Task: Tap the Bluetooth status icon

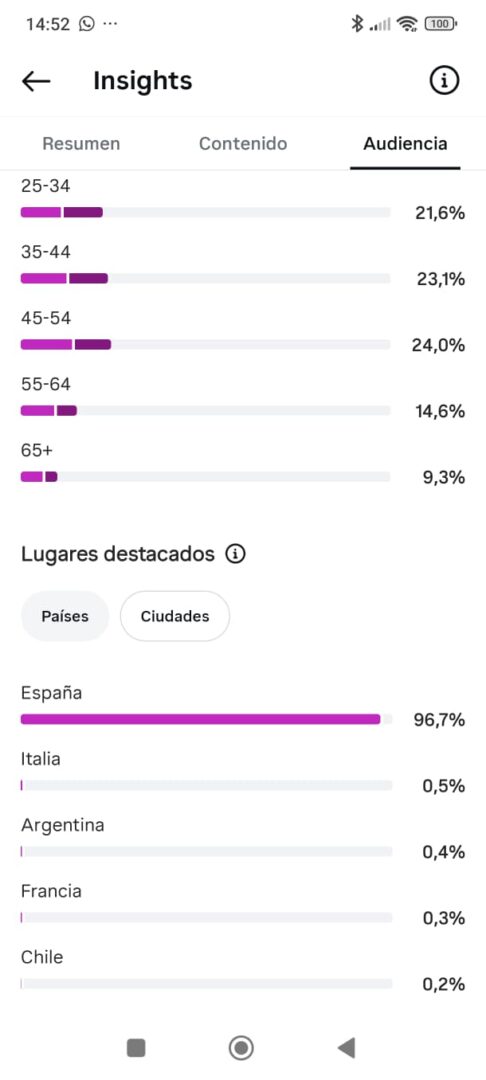Action: tap(357, 24)
